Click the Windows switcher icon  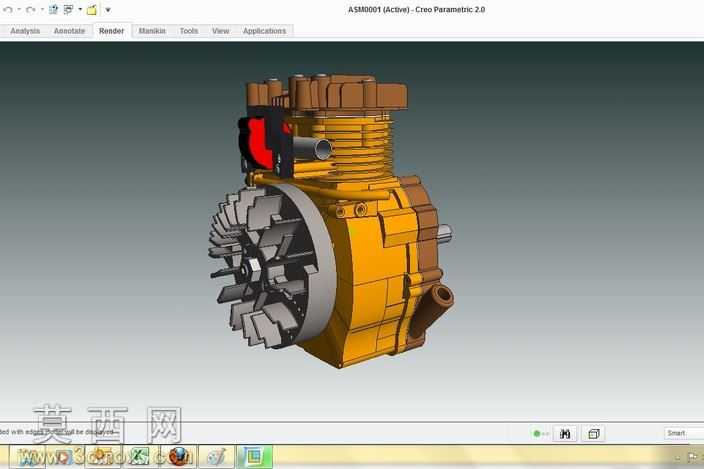tap(69, 9)
